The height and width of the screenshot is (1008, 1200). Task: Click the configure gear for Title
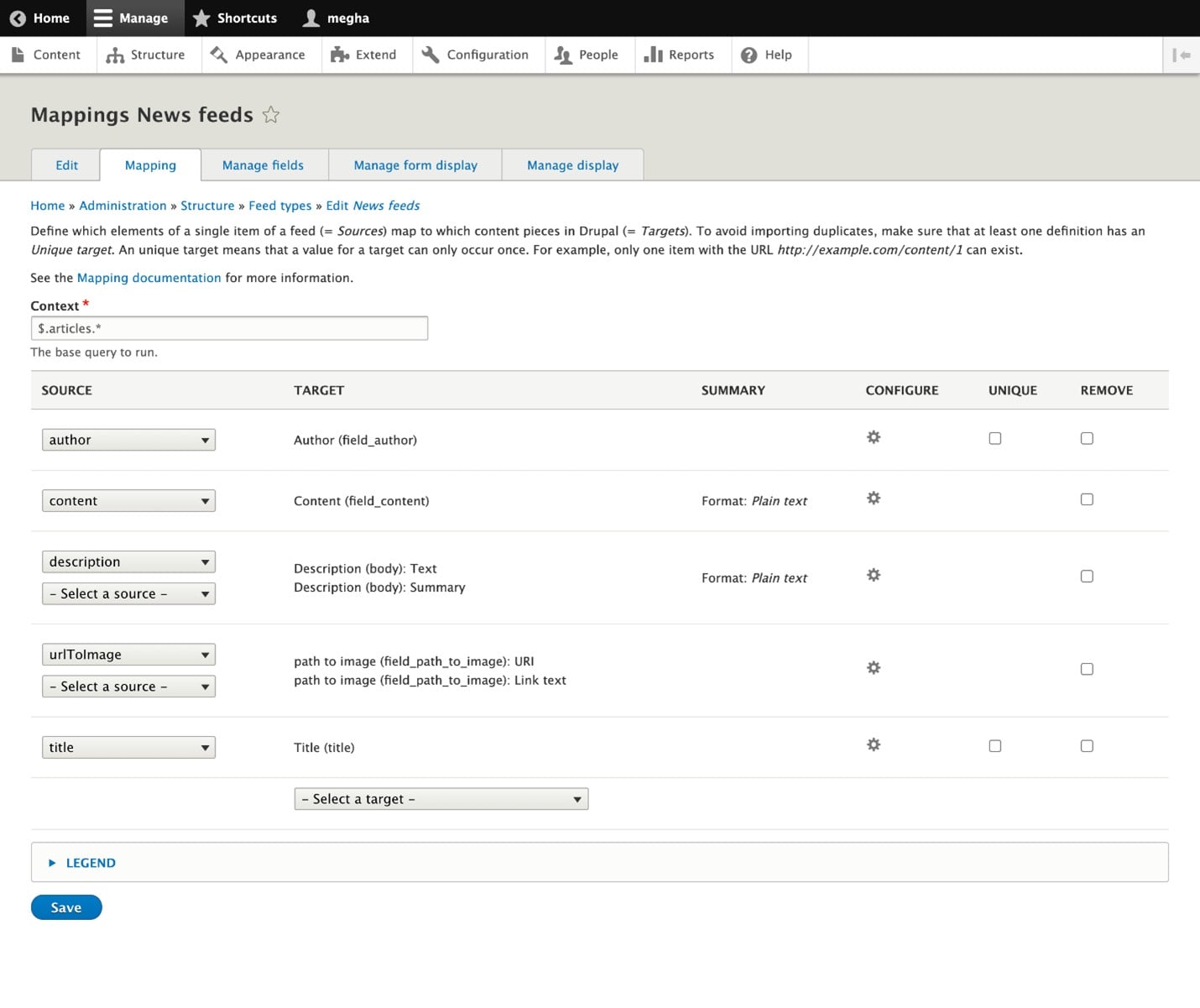coord(874,745)
